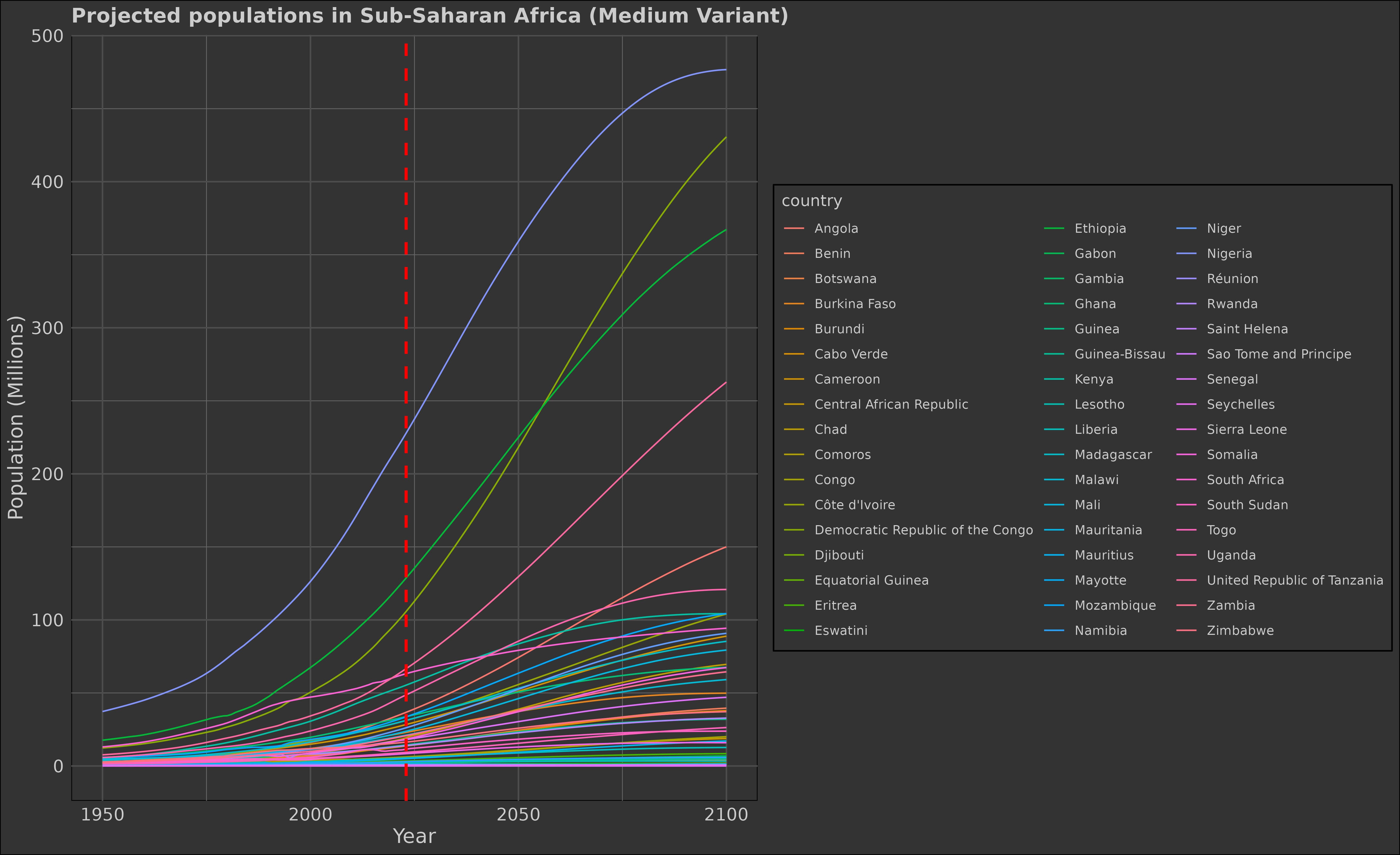Click the 'Population (Millions)' y-axis label

pyautogui.click(x=15, y=417)
